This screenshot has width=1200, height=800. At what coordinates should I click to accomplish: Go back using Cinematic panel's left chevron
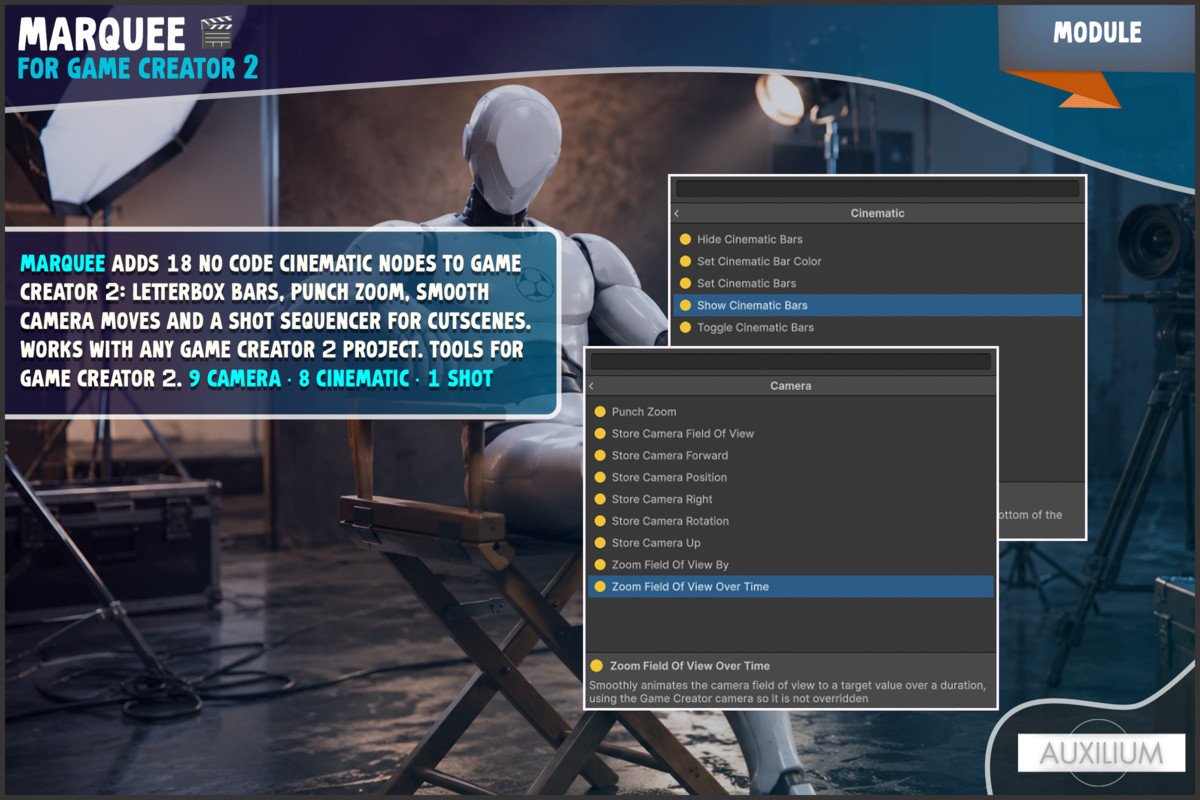(x=677, y=213)
